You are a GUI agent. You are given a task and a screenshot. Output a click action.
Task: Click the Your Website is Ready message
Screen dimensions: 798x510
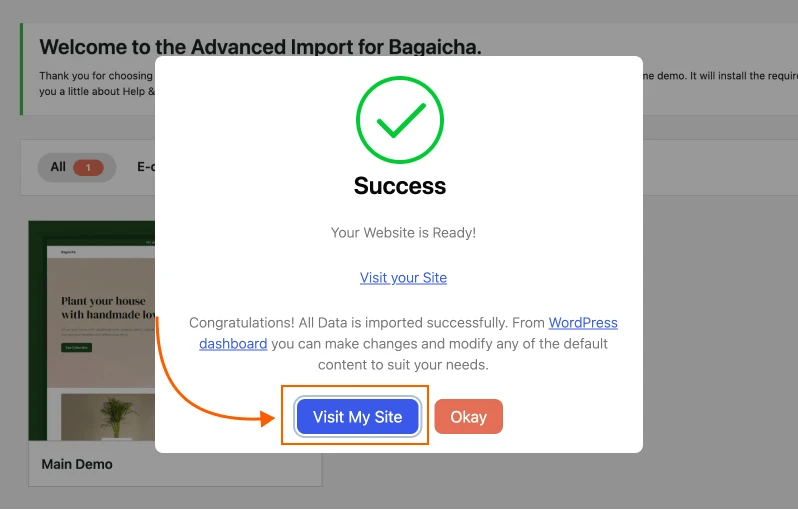pyautogui.click(x=403, y=232)
